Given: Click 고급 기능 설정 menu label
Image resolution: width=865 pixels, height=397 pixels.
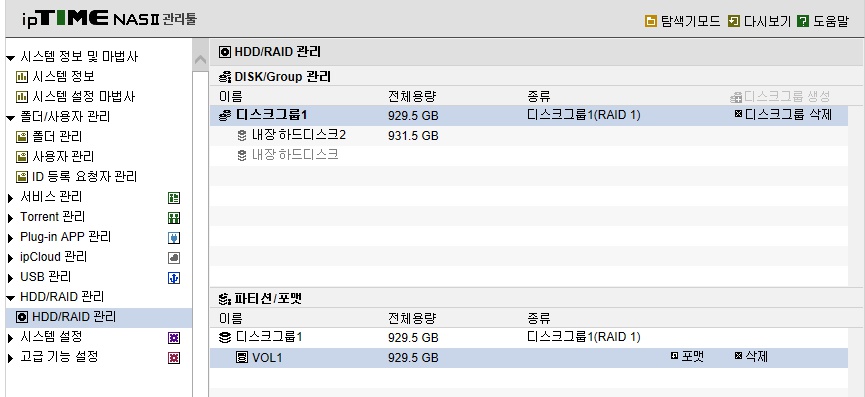Looking at the screenshot, I should [60, 357].
